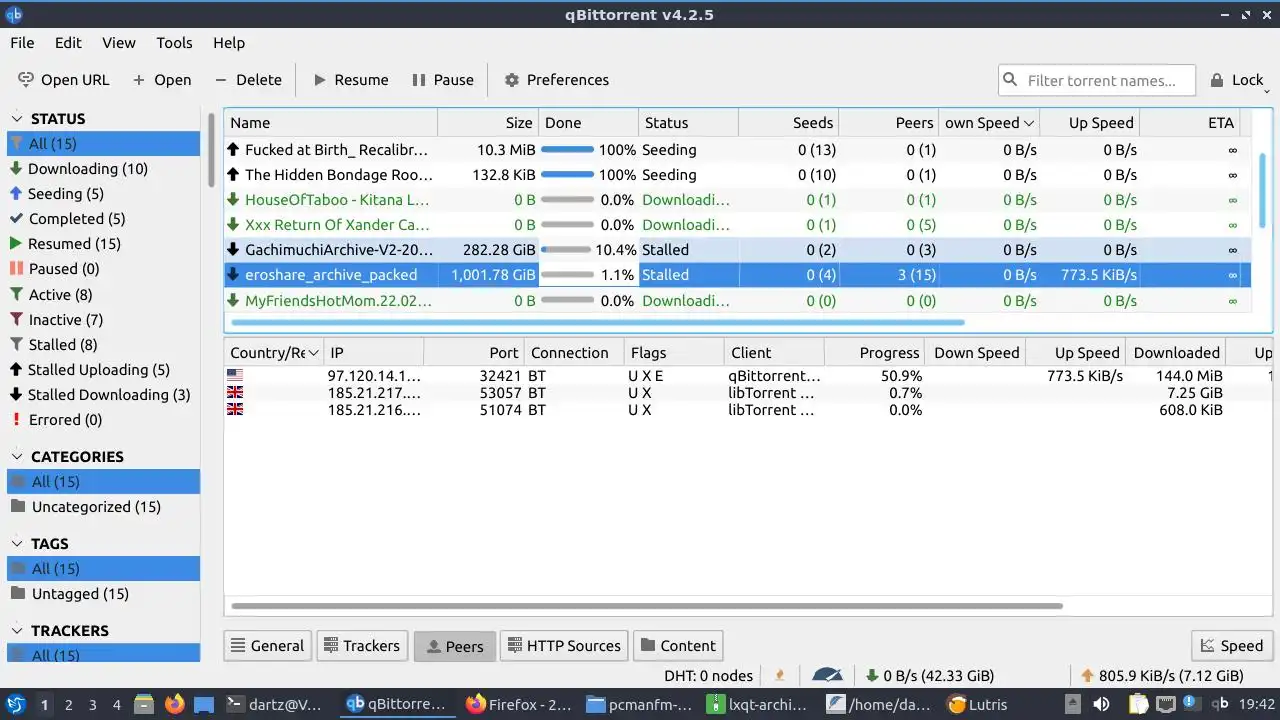Collapse the TAGS section
1280x720 pixels.
pyautogui.click(x=17, y=544)
